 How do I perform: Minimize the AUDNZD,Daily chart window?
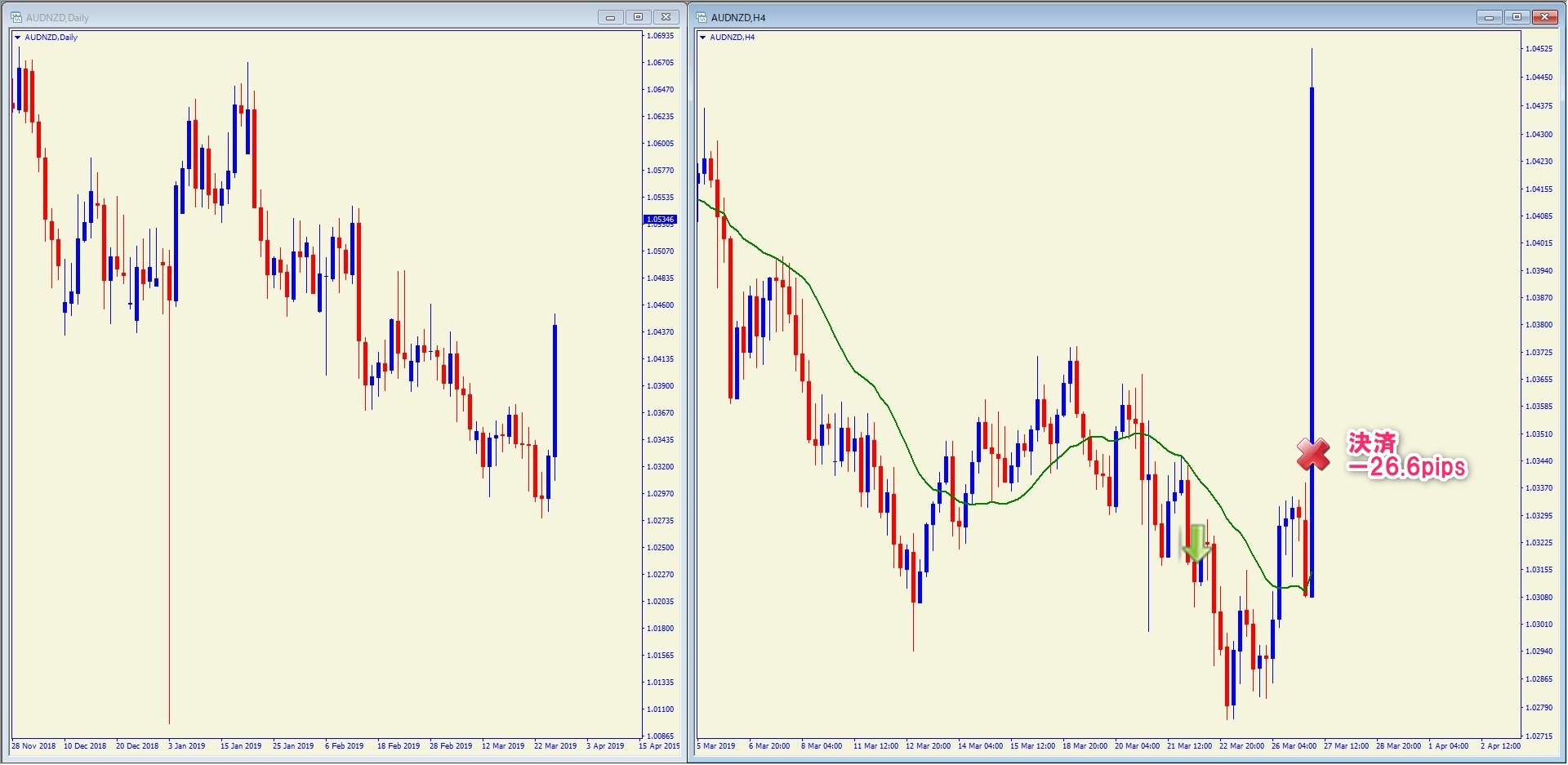(x=610, y=17)
